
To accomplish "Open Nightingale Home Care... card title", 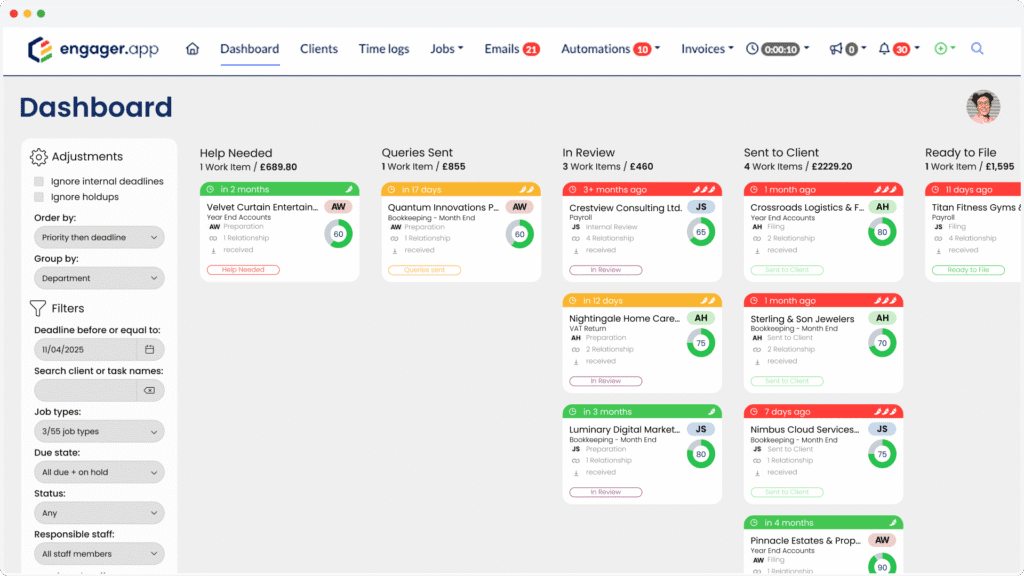I will point(625,319).
